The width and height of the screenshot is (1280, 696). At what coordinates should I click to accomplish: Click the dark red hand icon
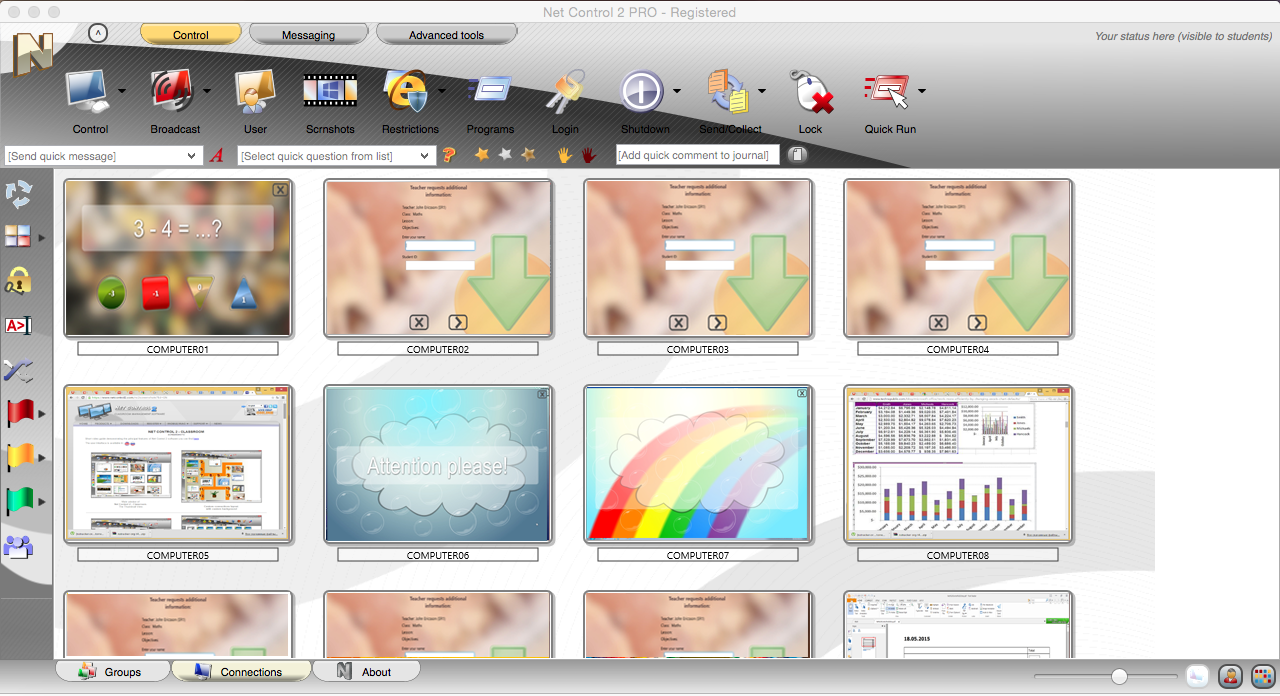click(x=588, y=155)
